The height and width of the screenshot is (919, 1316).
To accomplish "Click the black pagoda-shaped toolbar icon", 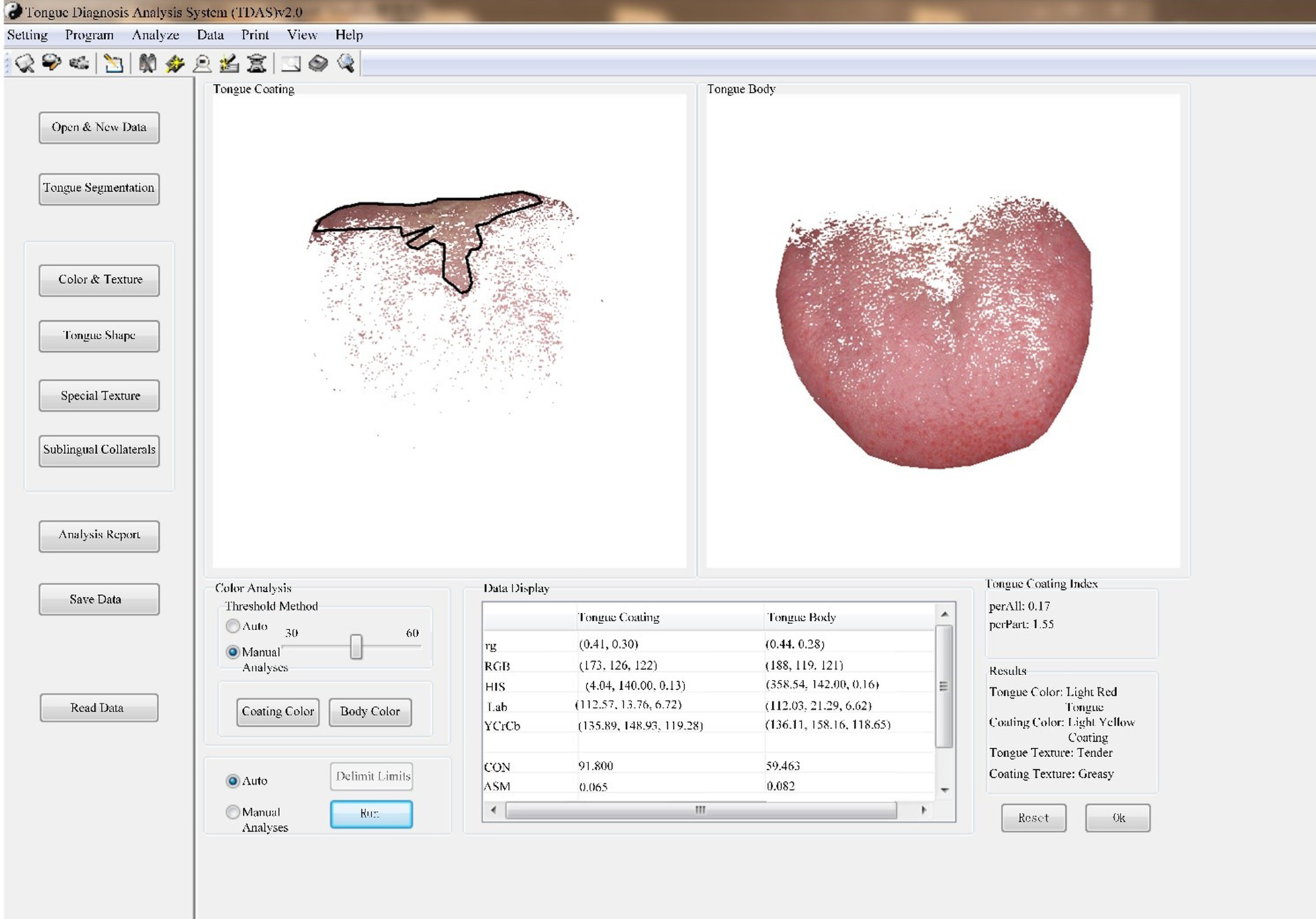I will [257, 64].
